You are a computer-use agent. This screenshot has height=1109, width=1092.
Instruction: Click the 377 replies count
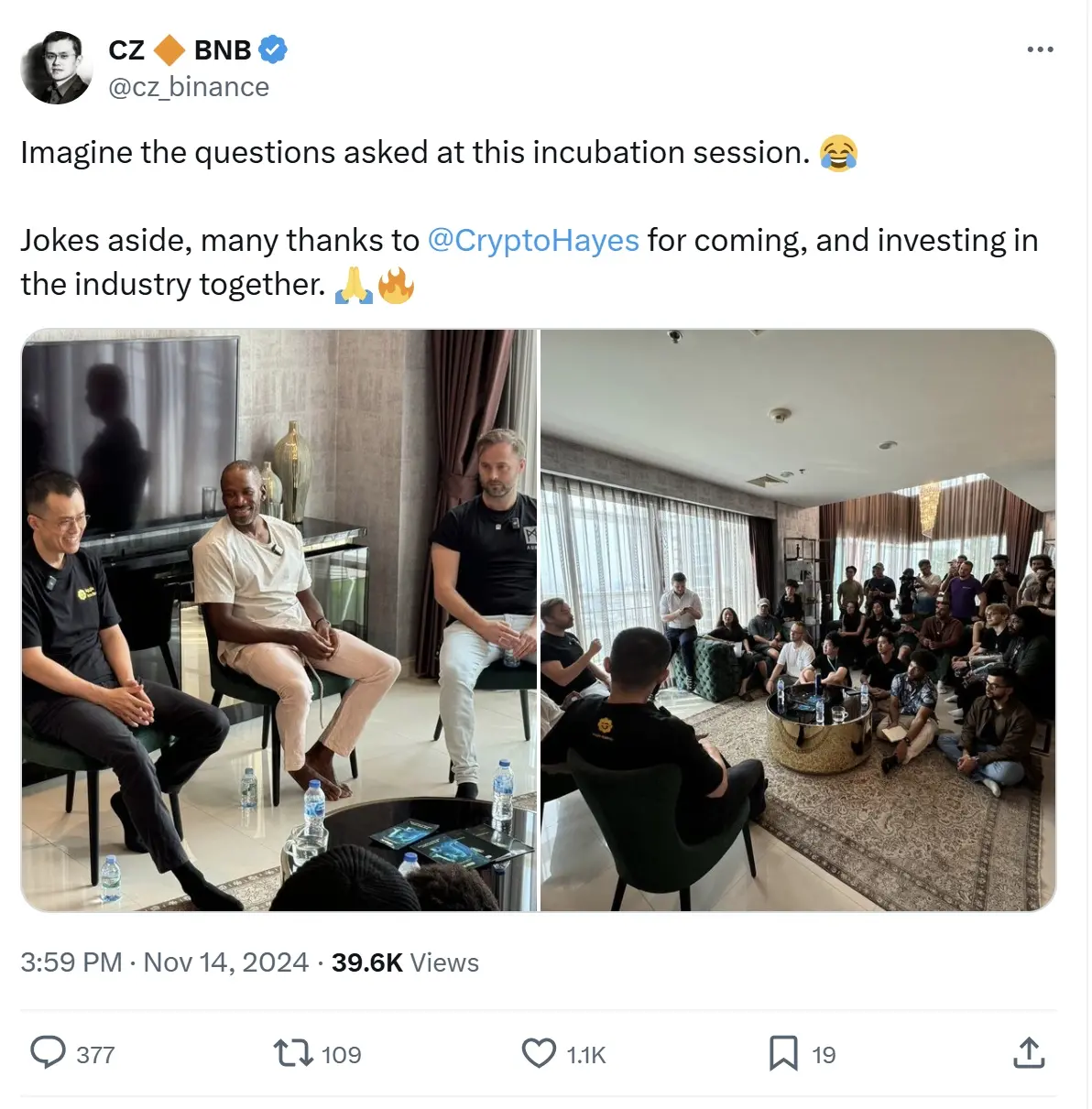tap(95, 1055)
